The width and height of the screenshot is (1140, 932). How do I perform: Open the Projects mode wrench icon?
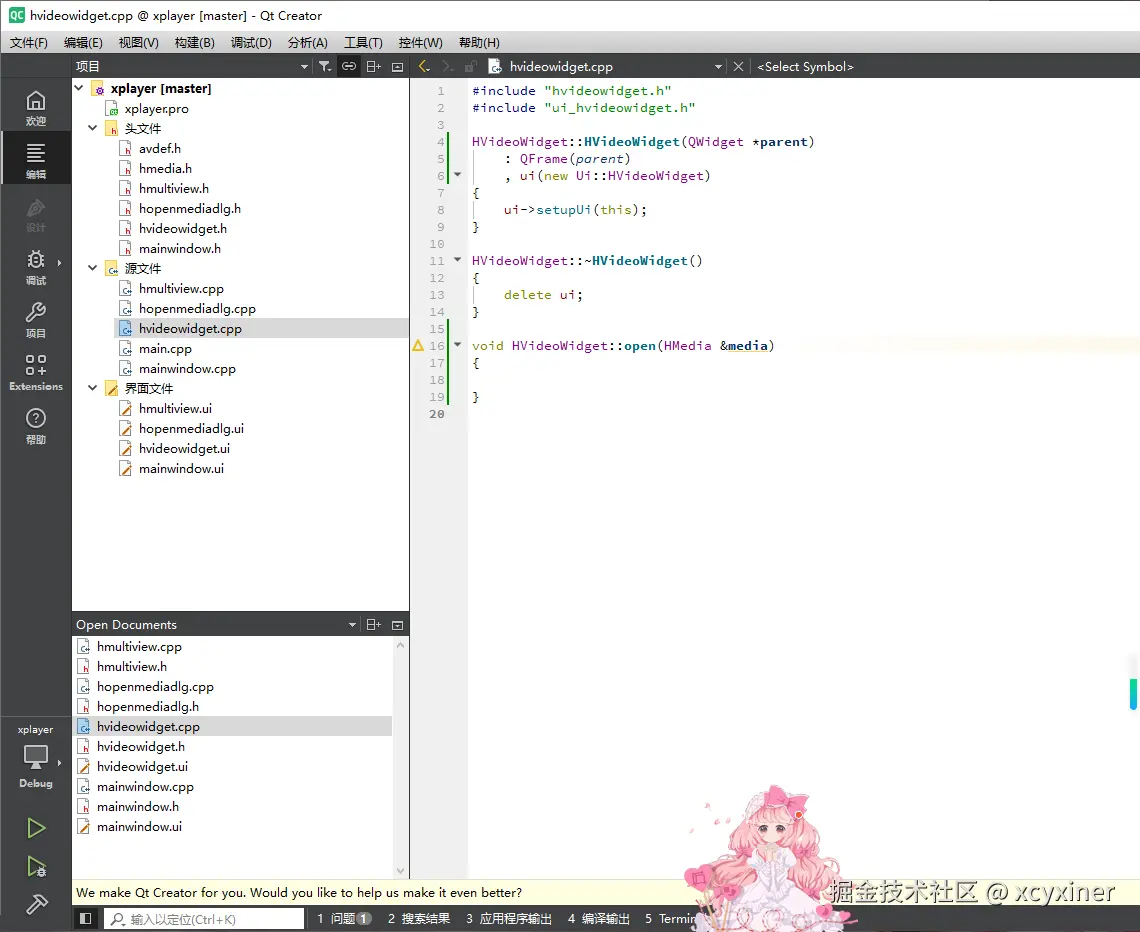(36, 318)
